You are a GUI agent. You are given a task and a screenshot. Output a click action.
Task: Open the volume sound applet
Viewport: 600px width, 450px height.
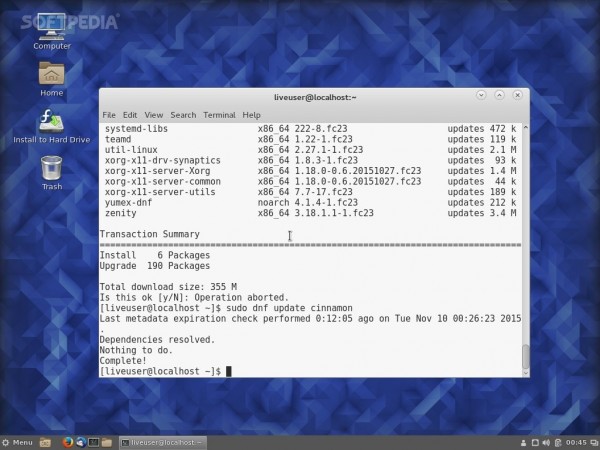pos(546,443)
